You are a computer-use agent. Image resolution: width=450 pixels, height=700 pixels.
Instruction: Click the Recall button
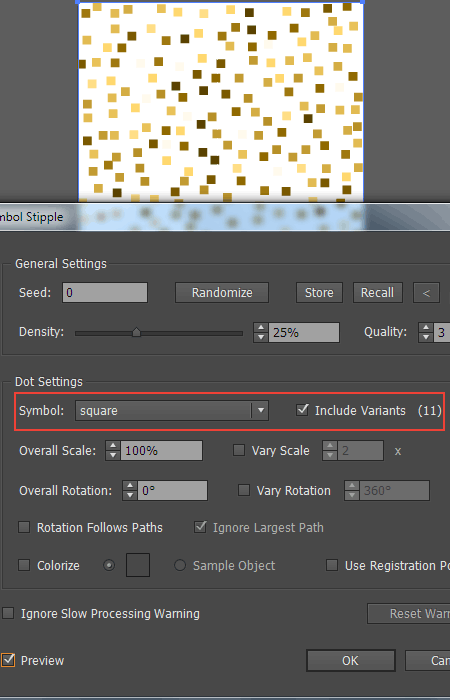(x=378, y=293)
